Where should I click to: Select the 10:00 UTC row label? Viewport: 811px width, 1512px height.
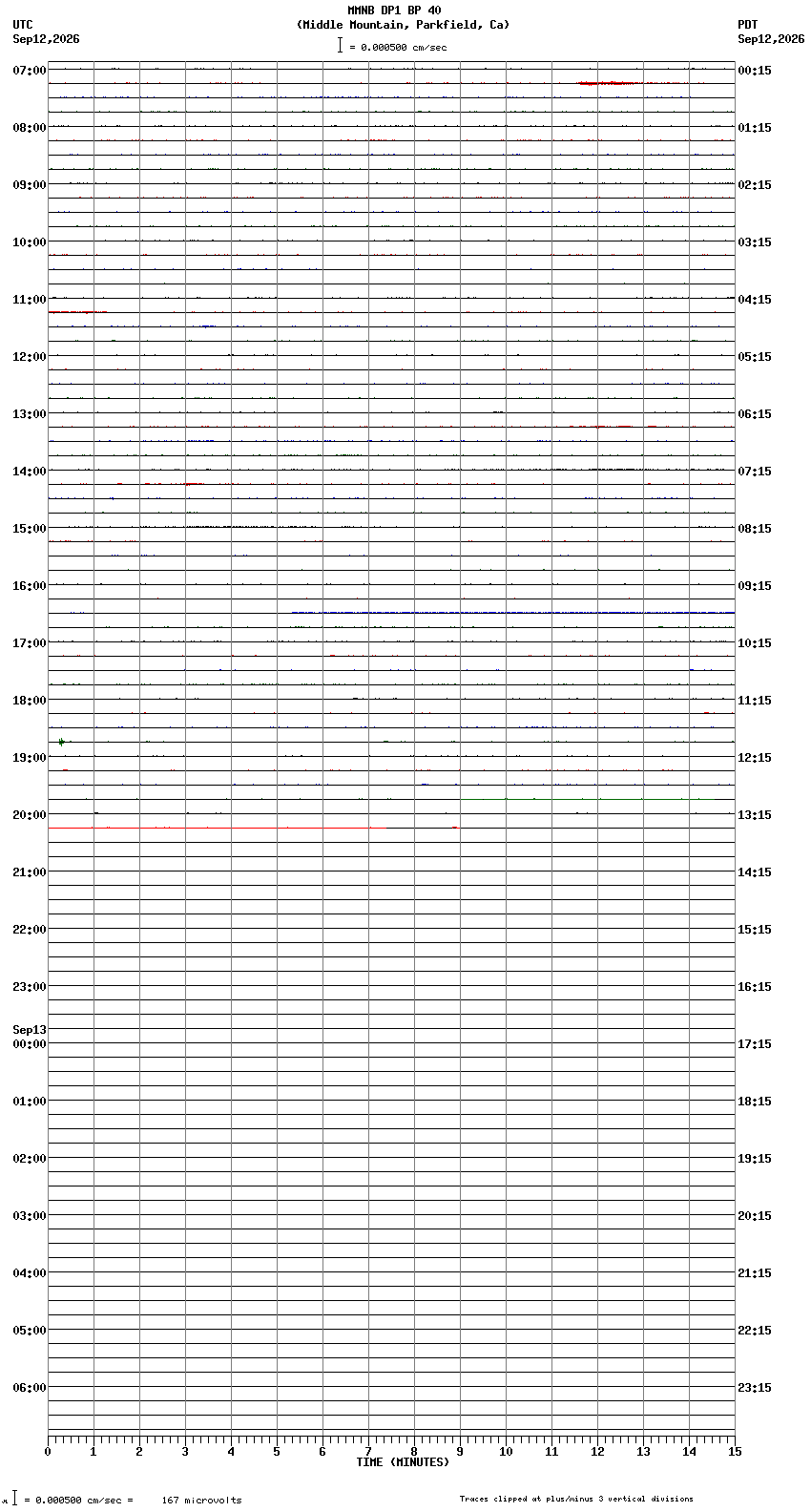30,242
